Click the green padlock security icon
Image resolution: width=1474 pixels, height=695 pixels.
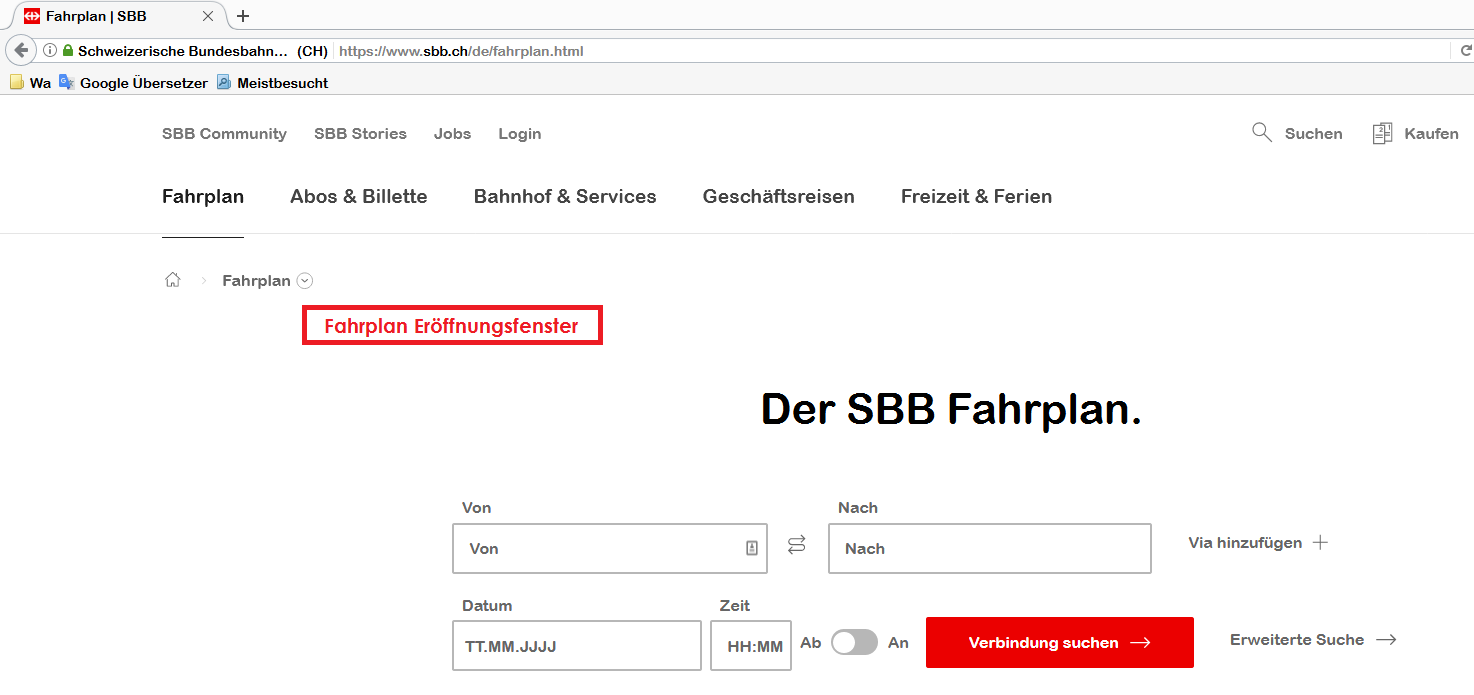(68, 50)
